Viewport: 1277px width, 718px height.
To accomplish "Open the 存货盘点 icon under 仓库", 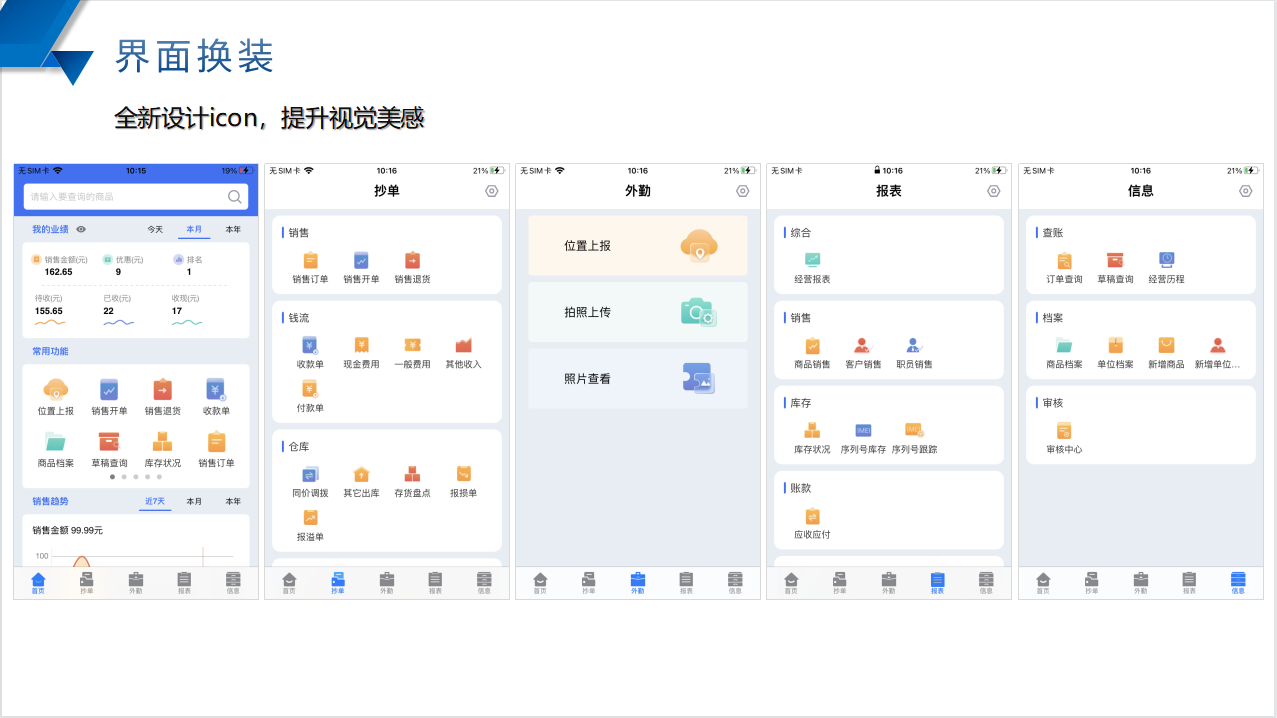I will [x=412, y=475].
